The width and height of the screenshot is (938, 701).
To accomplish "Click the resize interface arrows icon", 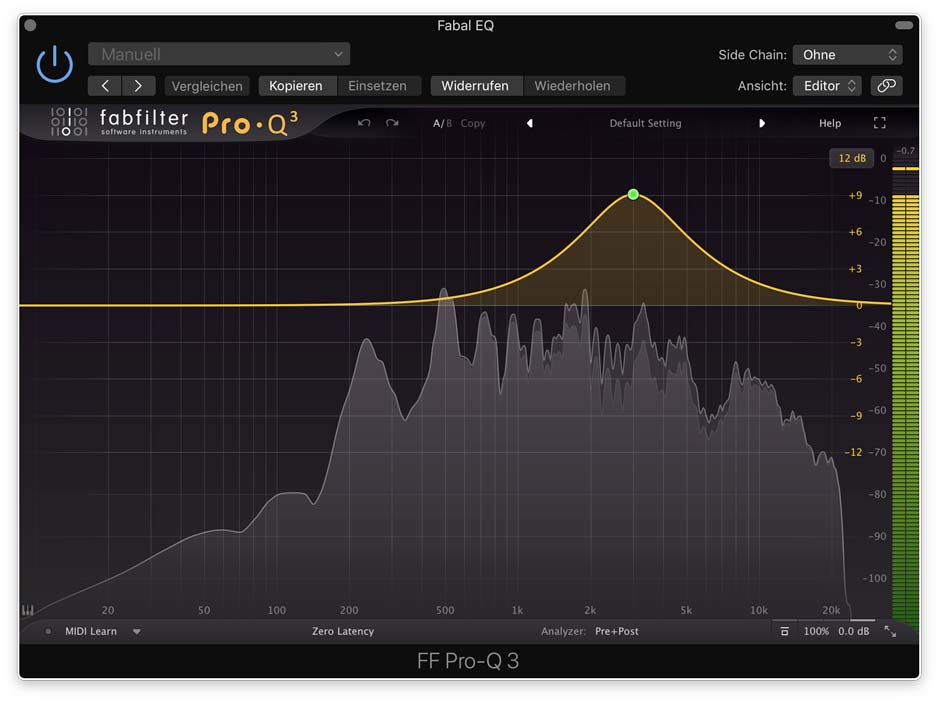I will (x=890, y=632).
